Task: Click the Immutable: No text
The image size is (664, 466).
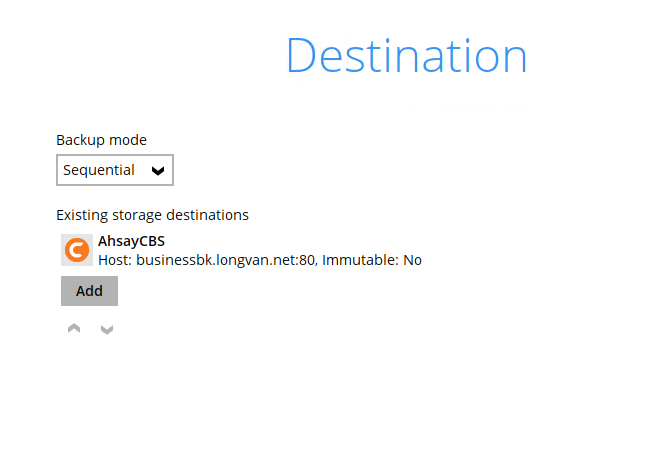Action: [372, 260]
